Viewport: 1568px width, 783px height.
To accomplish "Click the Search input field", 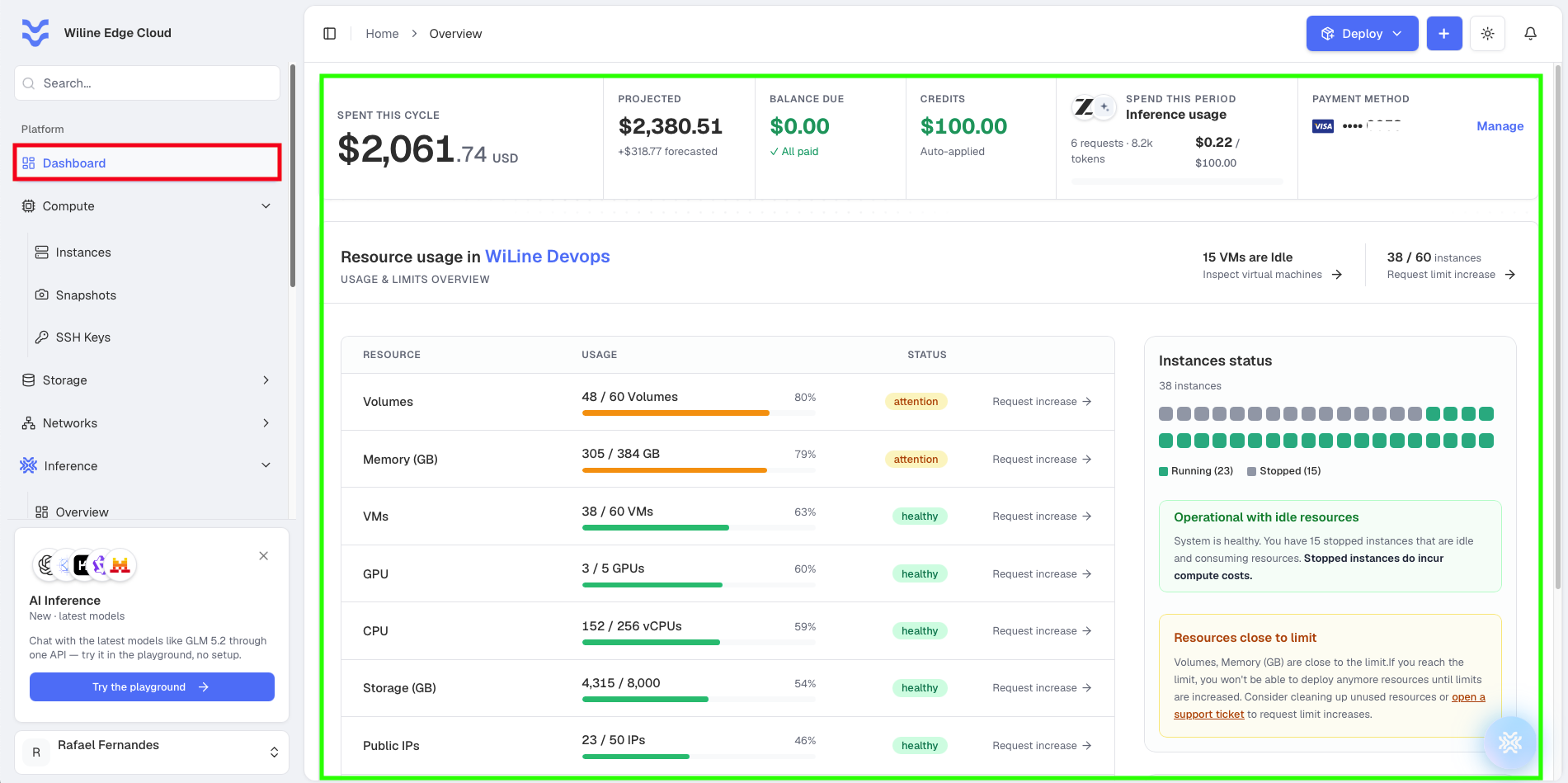I will click(148, 83).
